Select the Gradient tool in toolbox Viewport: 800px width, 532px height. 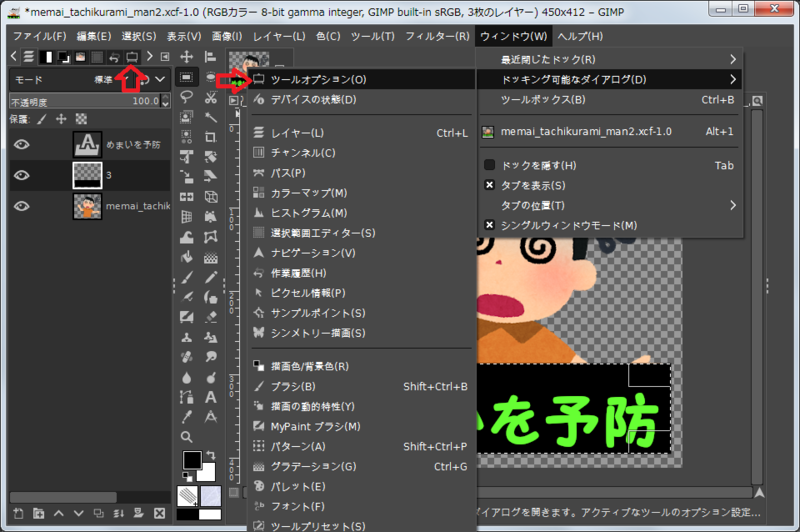pyautogui.click(x=210, y=257)
